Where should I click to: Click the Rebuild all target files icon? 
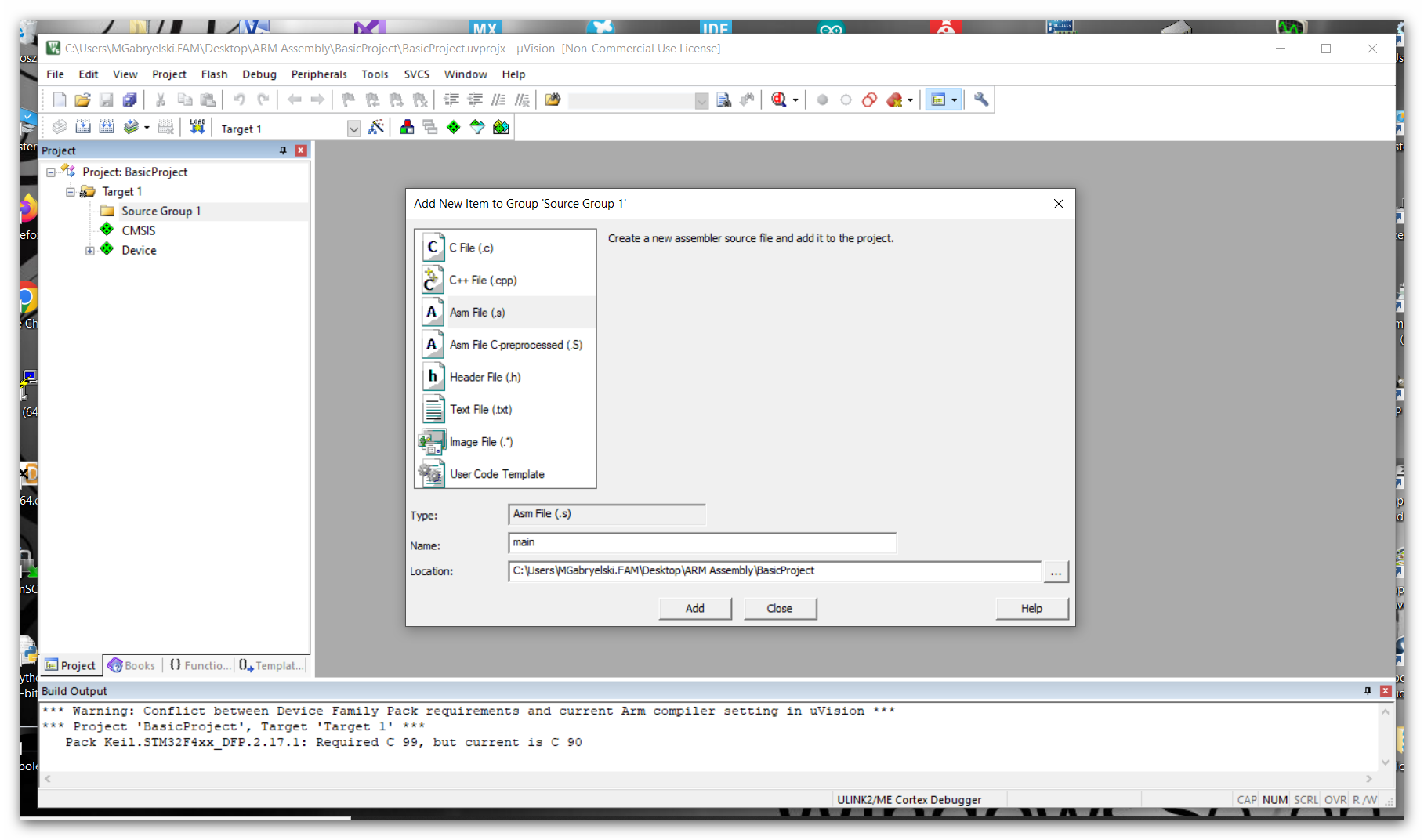[107, 127]
